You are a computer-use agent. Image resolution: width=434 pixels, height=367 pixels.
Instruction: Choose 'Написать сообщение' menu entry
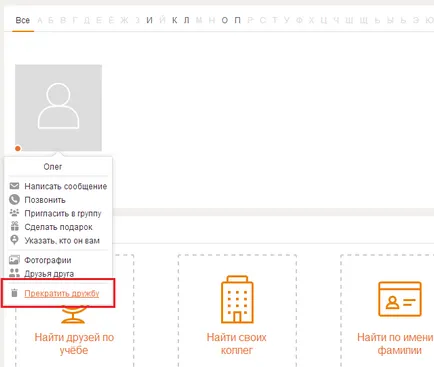66,186
